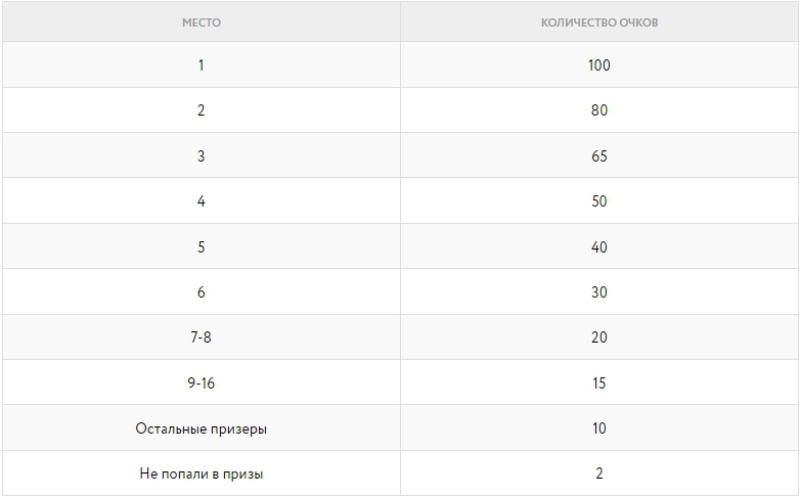Click the КОЛИЧЕСТВО ОЧКОВ column header
Viewport: 800px width, 497px height.
coord(599,22)
